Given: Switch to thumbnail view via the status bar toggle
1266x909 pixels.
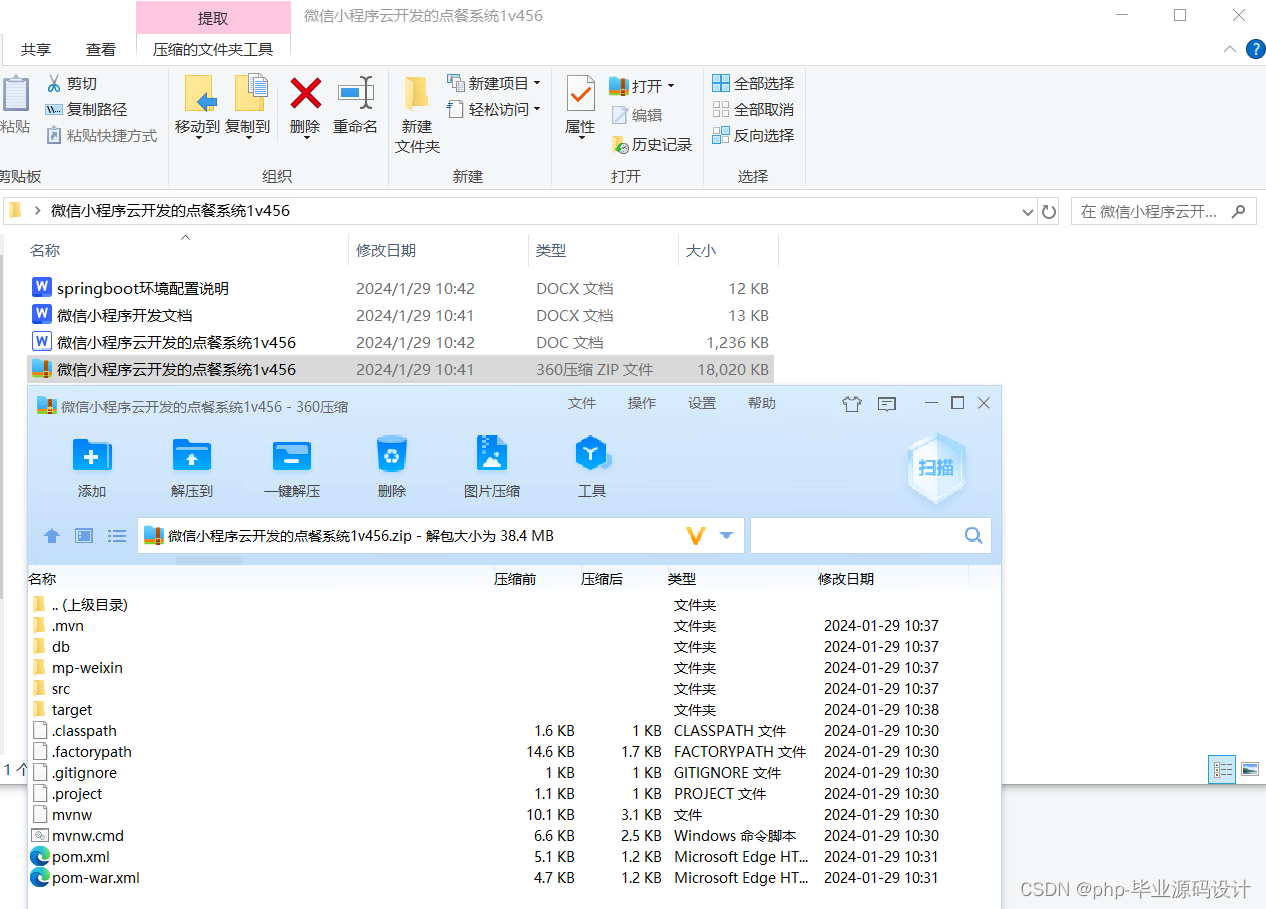Looking at the screenshot, I should tap(1250, 769).
